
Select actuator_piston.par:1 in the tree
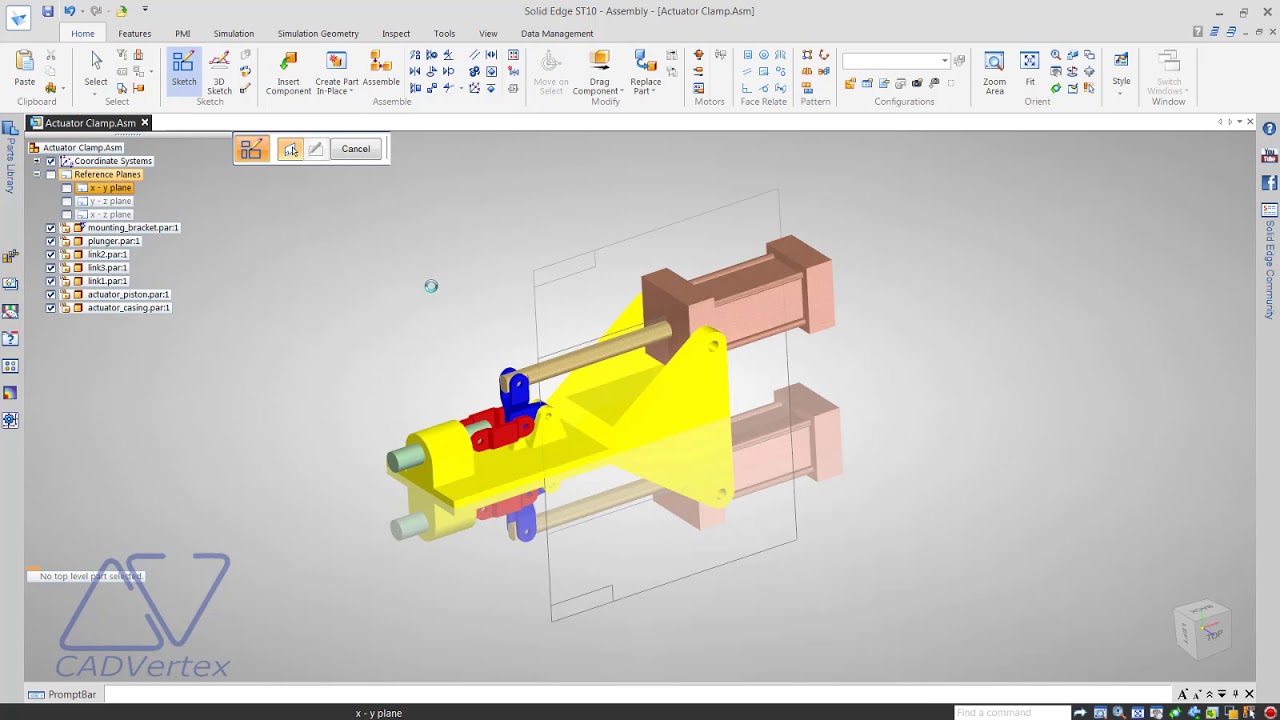pyautogui.click(x=128, y=295)
